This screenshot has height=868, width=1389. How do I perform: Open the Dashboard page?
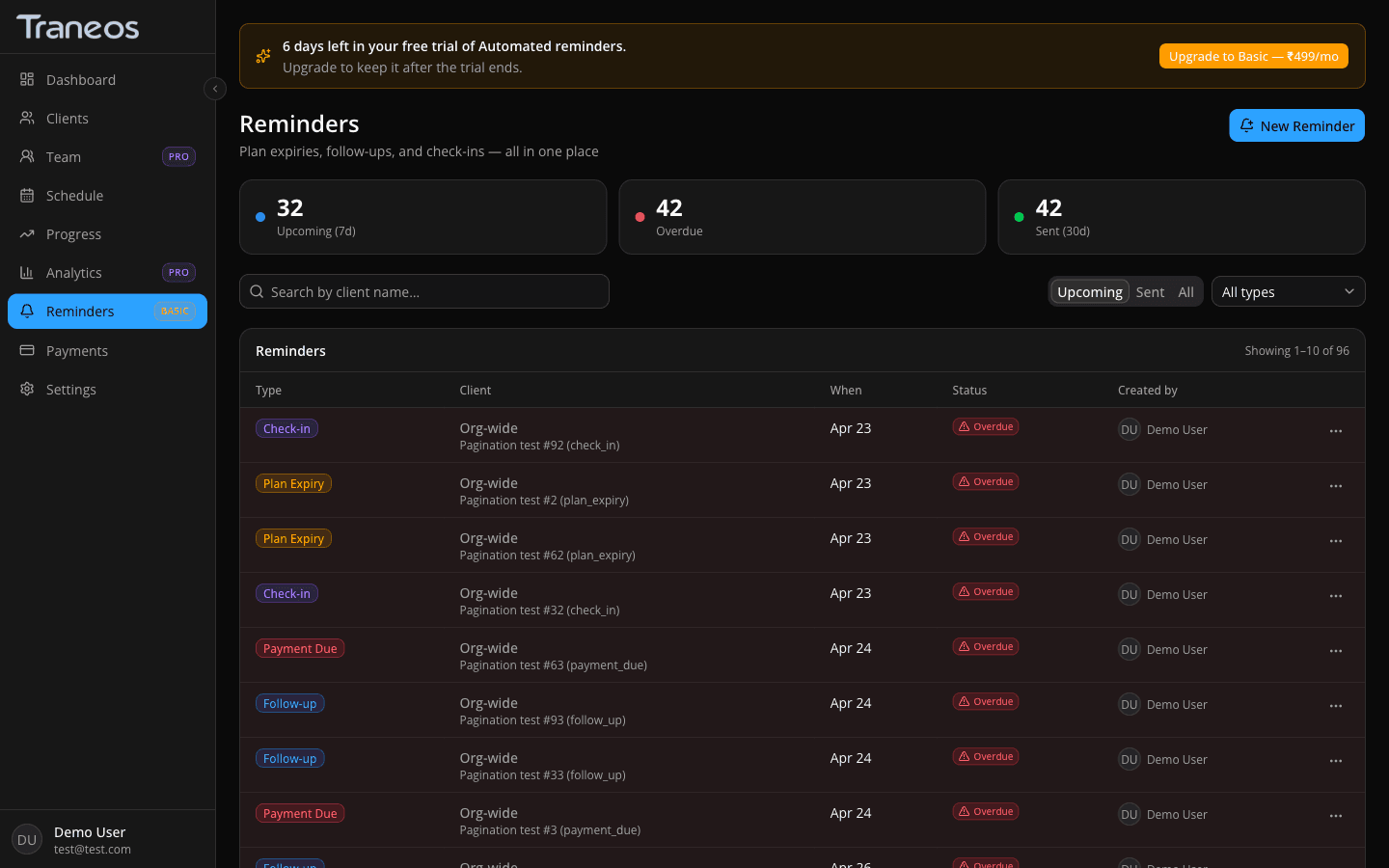[107, 80]
